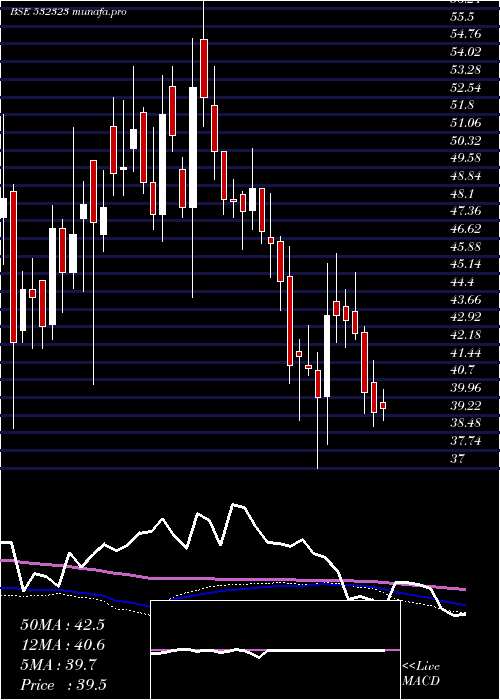Click the 48.1 price axis label
The width and height of the screenshot is (500, 700).
(x=462, y=194)
